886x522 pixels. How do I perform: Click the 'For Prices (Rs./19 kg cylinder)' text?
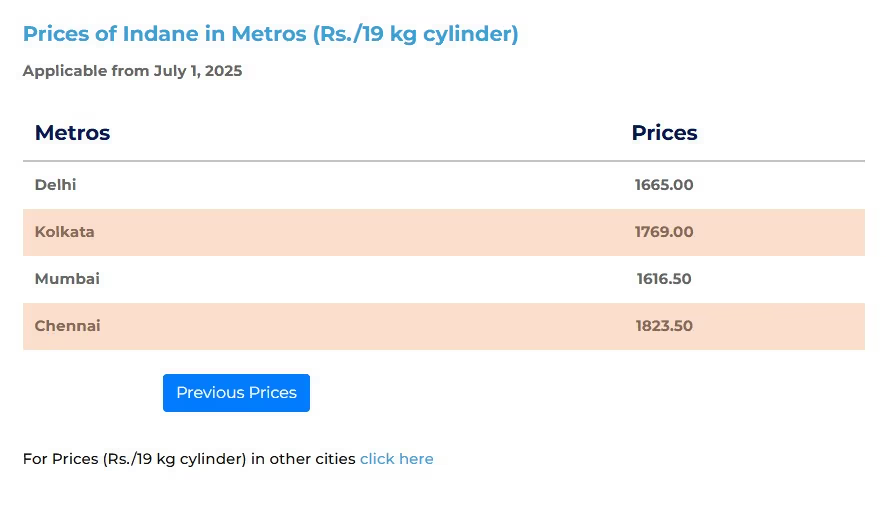point(134,459)
